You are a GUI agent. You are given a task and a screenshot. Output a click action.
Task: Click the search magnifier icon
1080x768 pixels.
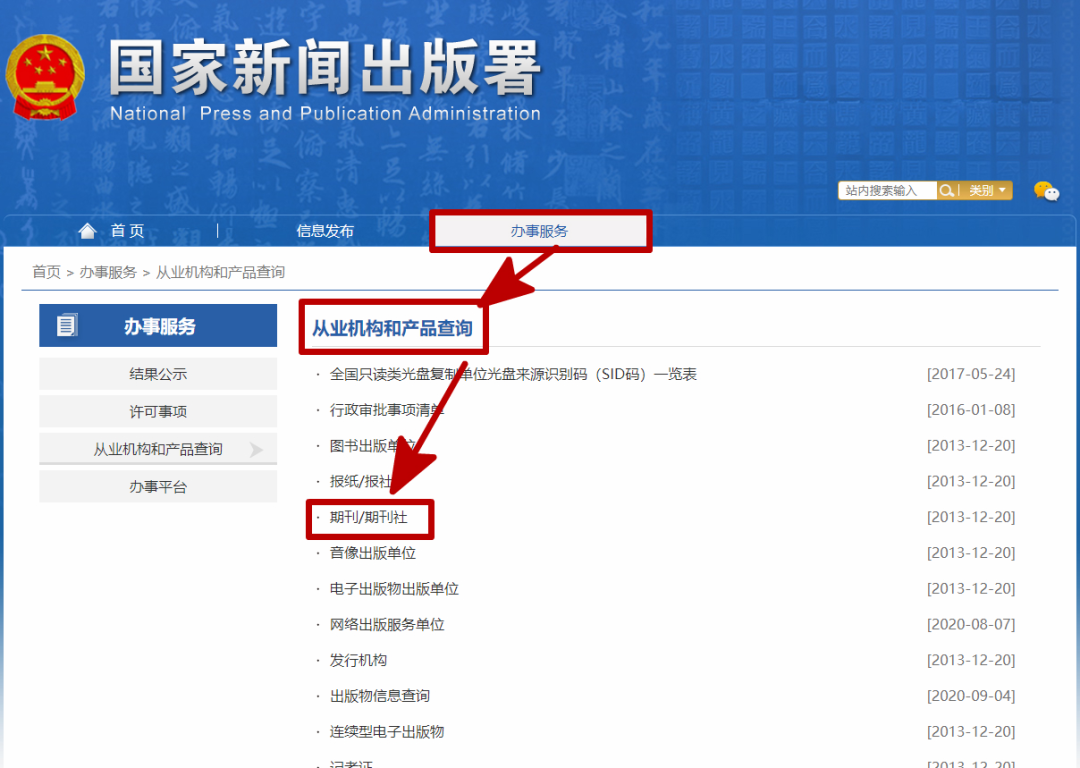[946, 190]
